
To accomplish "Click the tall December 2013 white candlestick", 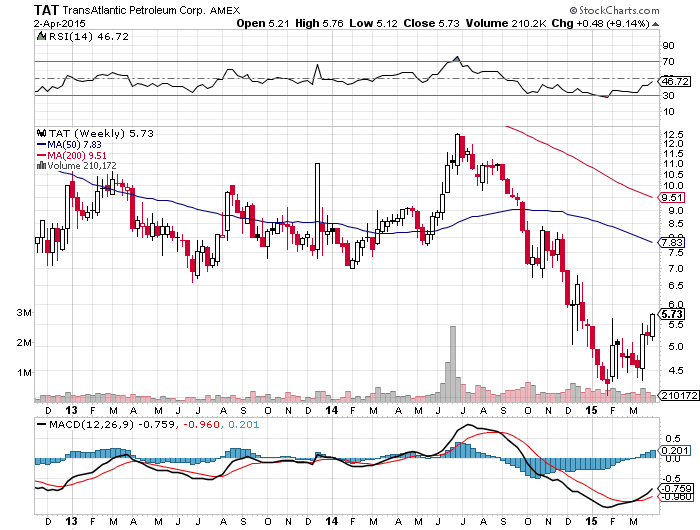I will pos(317,207).
